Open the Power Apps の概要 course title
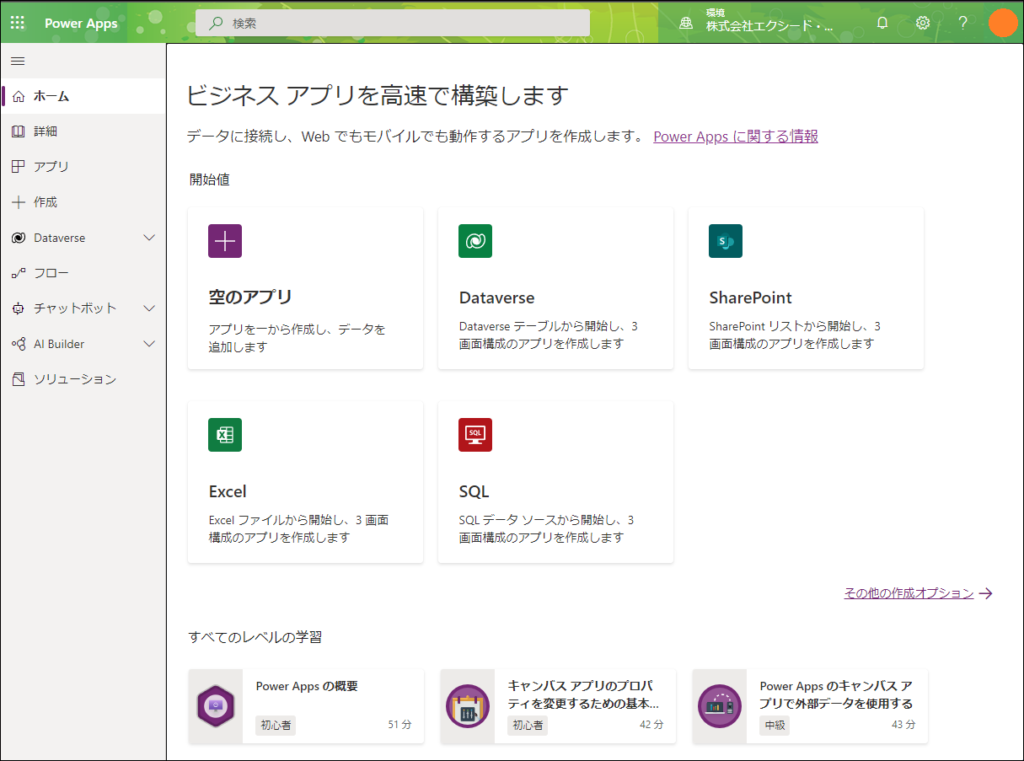This screenshot has width=1024, height=761. click(x=306, y=687)
